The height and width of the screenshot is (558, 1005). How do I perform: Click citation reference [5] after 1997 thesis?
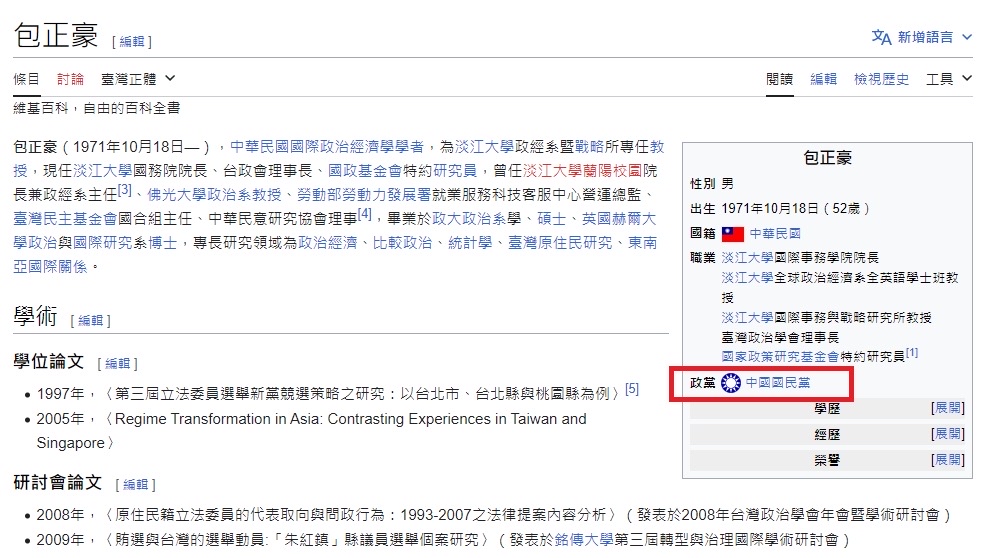coord(632,389)
